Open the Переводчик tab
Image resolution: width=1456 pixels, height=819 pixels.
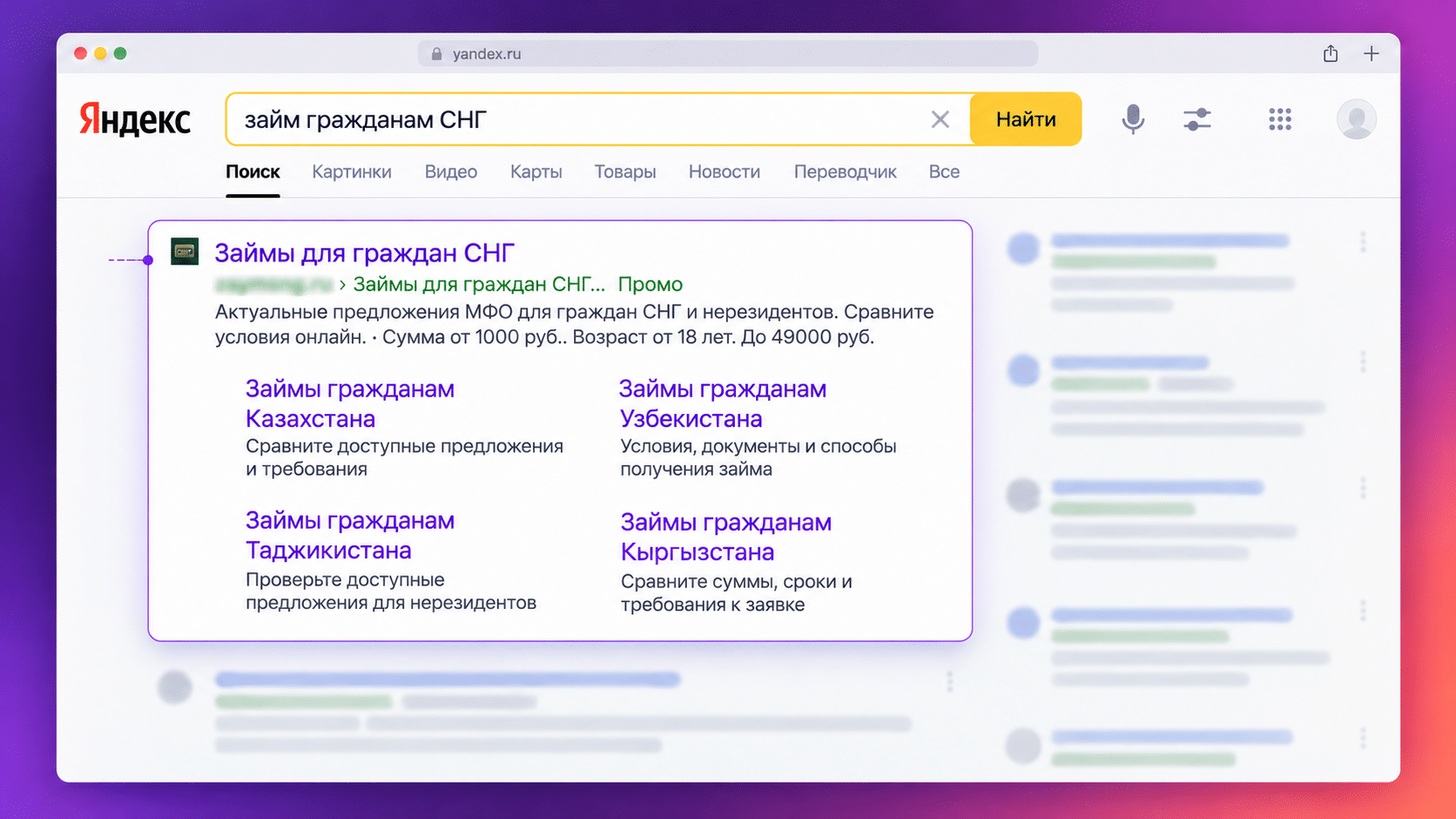pyautogui.click(x=845, y=173)
